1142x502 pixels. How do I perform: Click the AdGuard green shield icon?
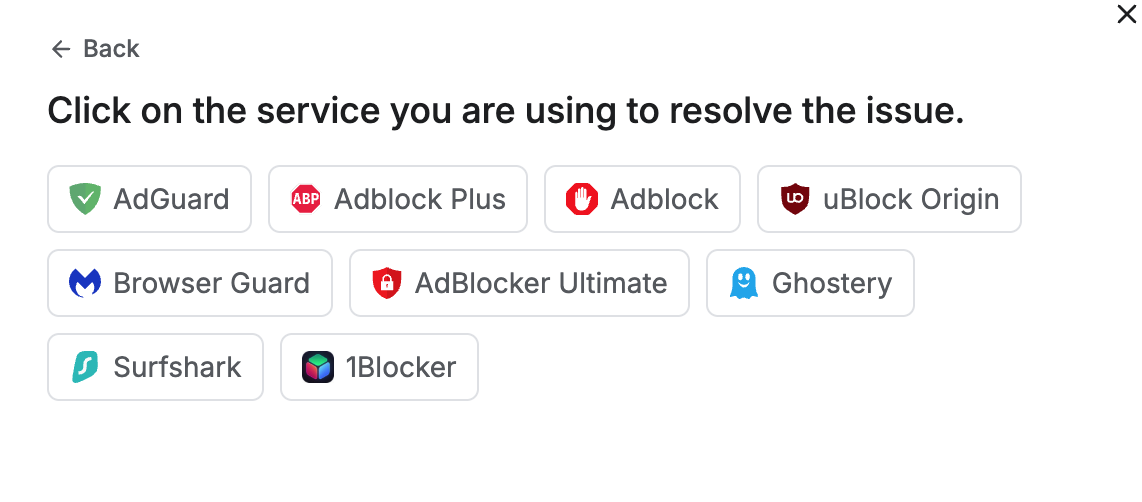tap(85, 199)
